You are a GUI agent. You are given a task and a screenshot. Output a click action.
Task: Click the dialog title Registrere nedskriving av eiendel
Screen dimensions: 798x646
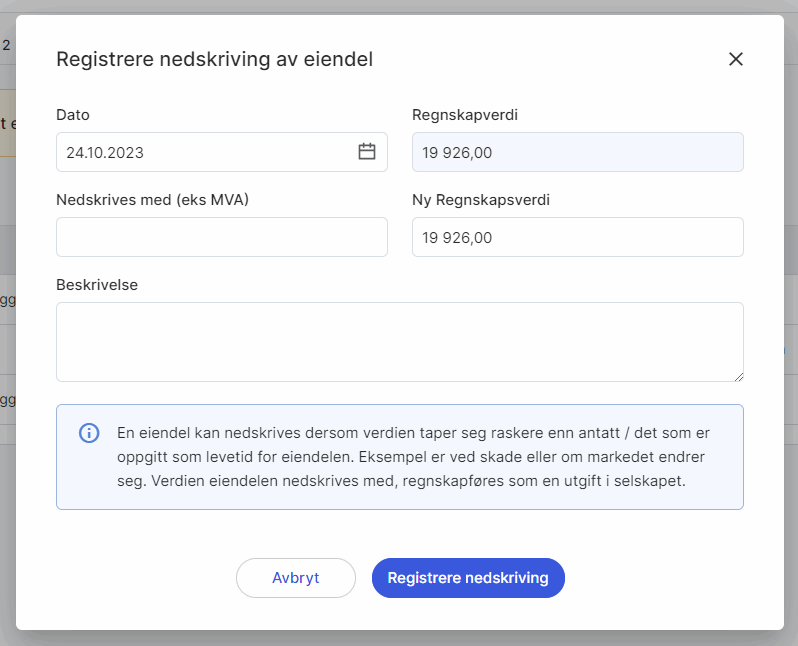coord(214,59)
